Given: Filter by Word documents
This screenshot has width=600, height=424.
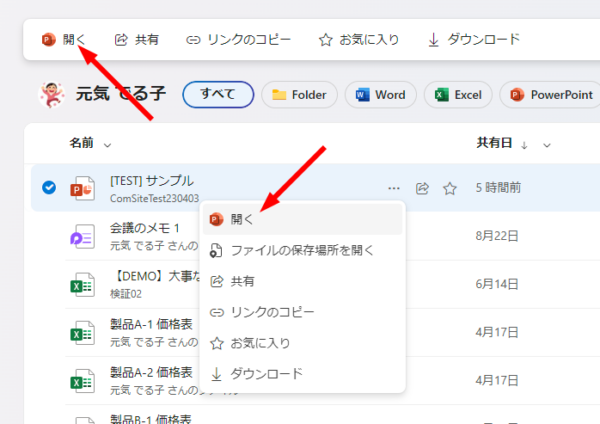Looking at the screenshot, I should 380,95.
